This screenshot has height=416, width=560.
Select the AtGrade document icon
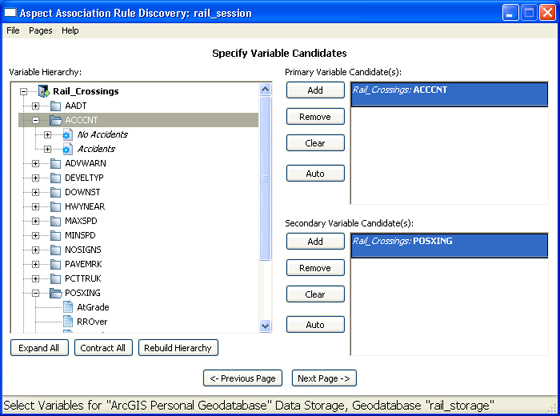(x=68, y=307)
